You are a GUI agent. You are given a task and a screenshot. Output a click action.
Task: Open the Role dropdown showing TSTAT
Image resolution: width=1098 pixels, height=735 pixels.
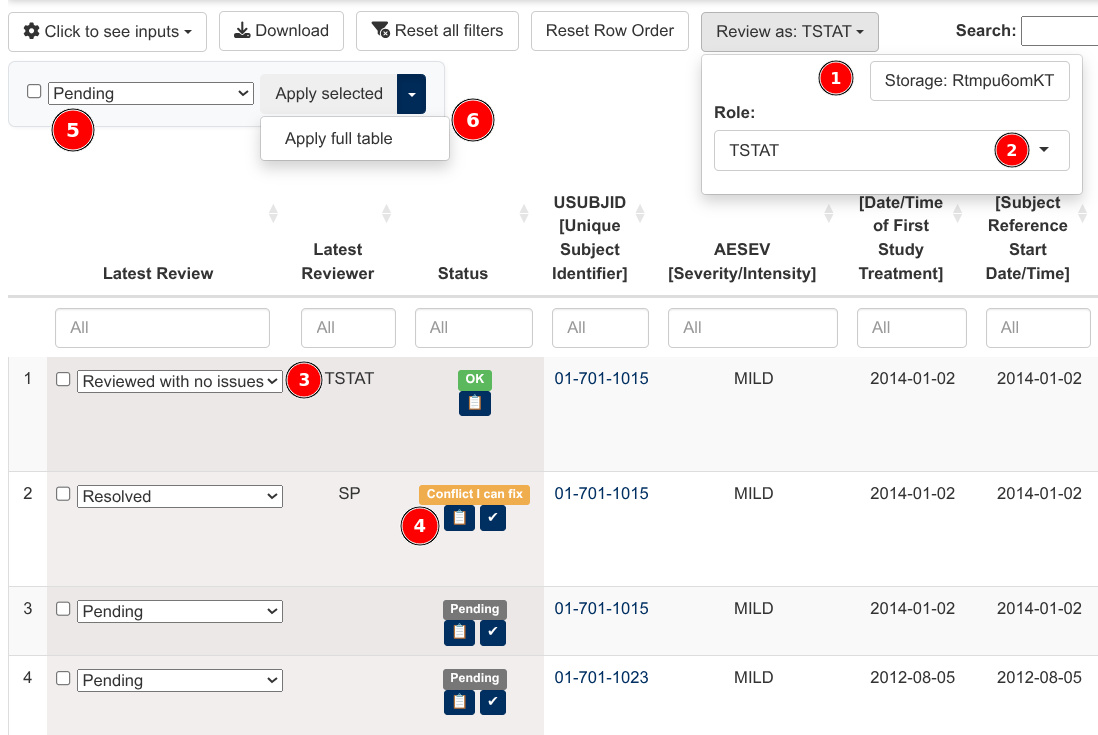(891, 151)
